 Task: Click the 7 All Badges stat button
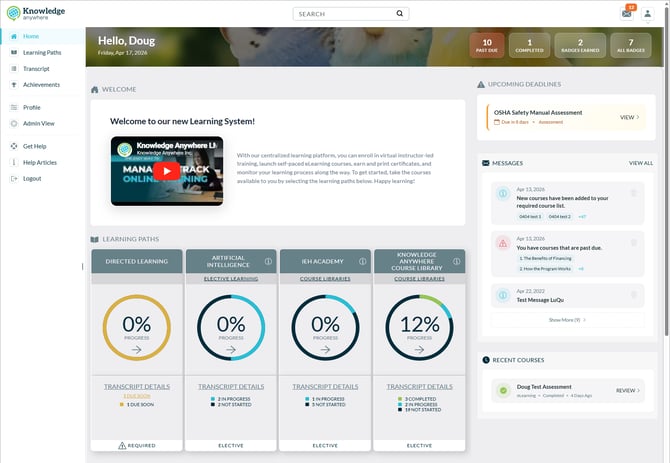[x=631, y=45]
